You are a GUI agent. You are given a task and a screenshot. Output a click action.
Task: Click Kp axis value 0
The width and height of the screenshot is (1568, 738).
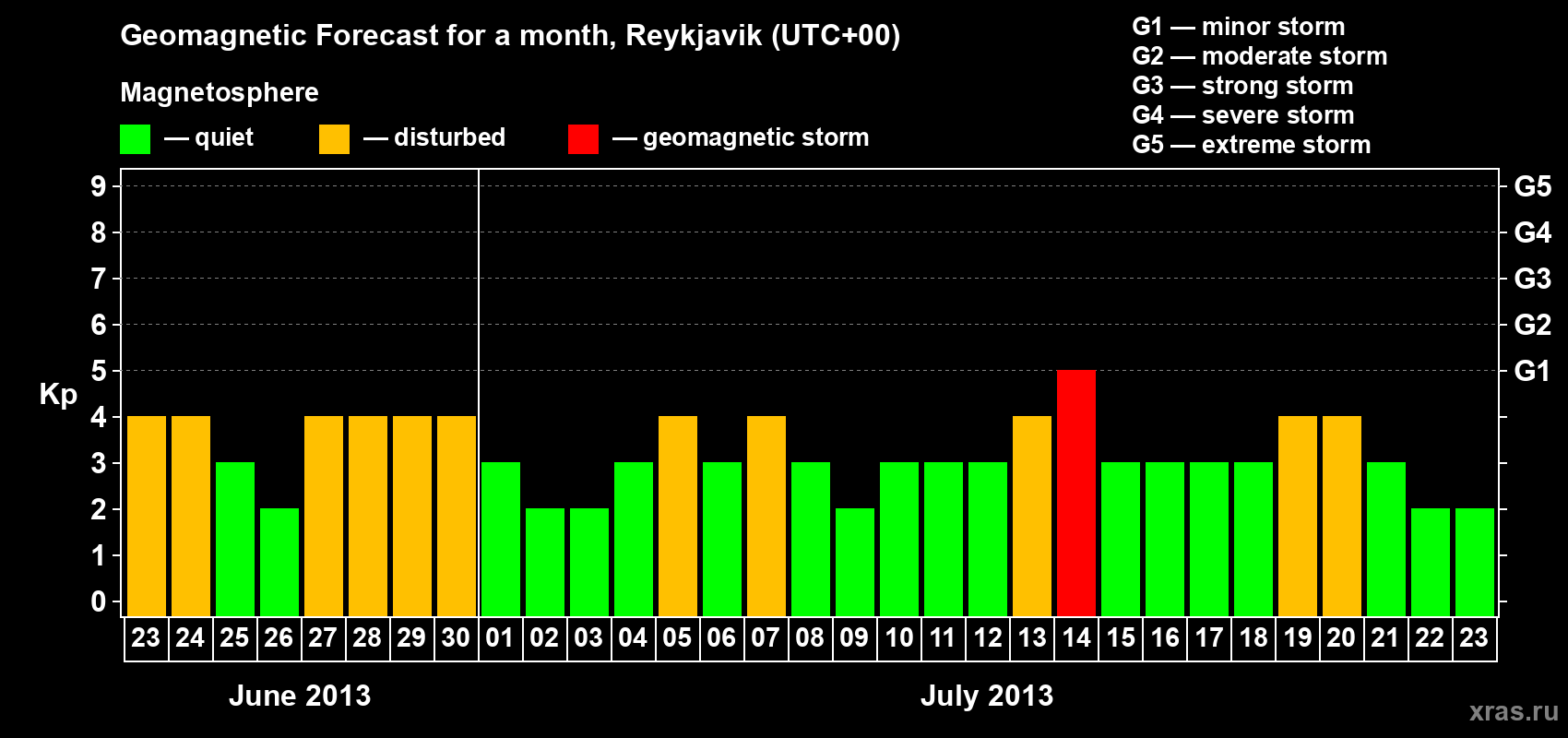tap(99, 601)
